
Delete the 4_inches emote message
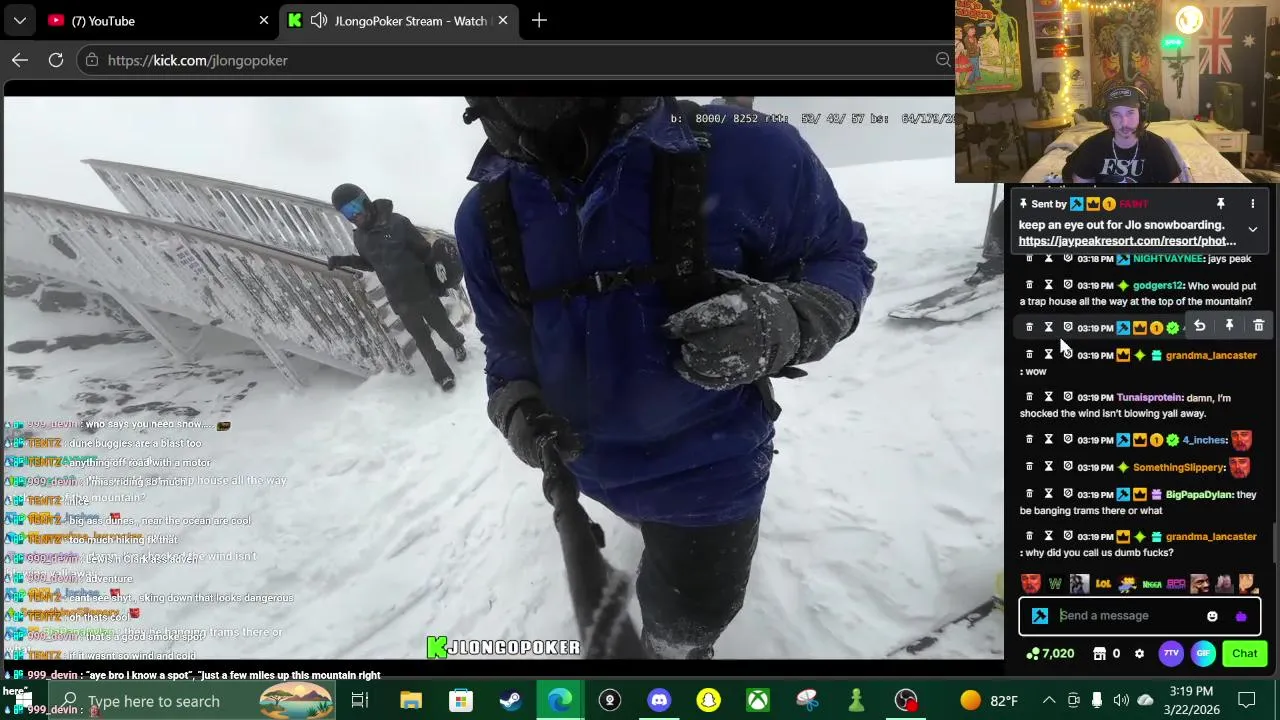(x=1029, y=440)
